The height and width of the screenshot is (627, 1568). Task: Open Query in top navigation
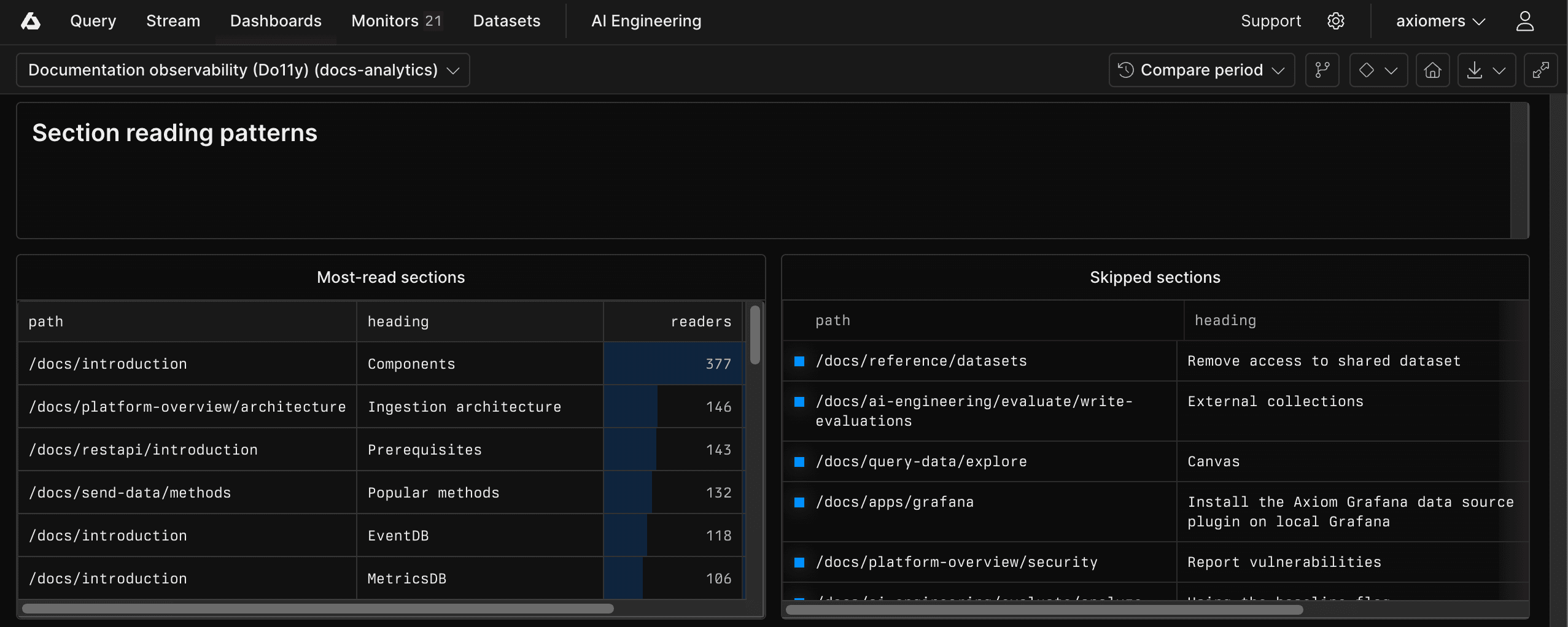(x=93, y=21)
